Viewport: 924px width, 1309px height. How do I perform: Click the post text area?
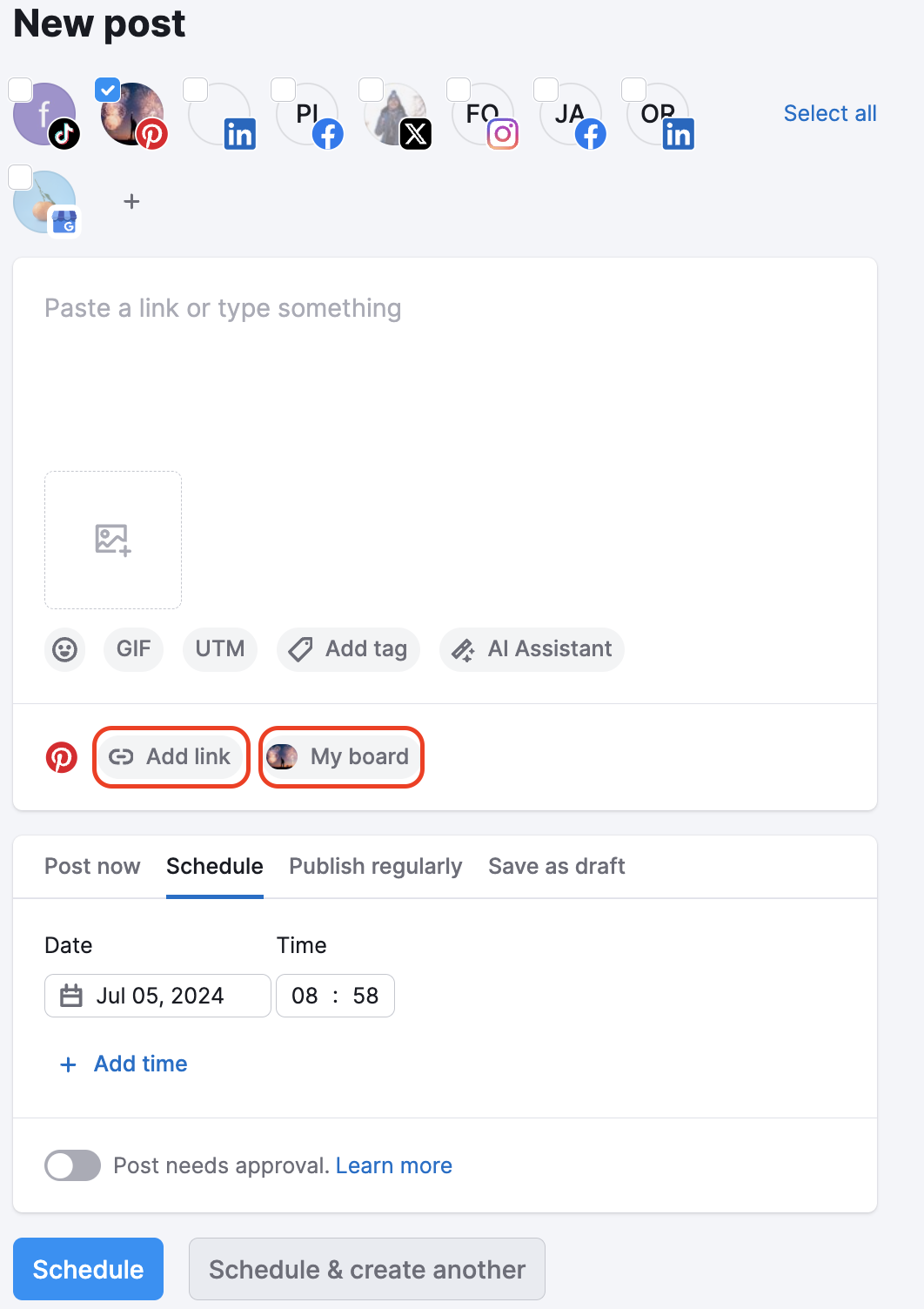pos(445,366)
